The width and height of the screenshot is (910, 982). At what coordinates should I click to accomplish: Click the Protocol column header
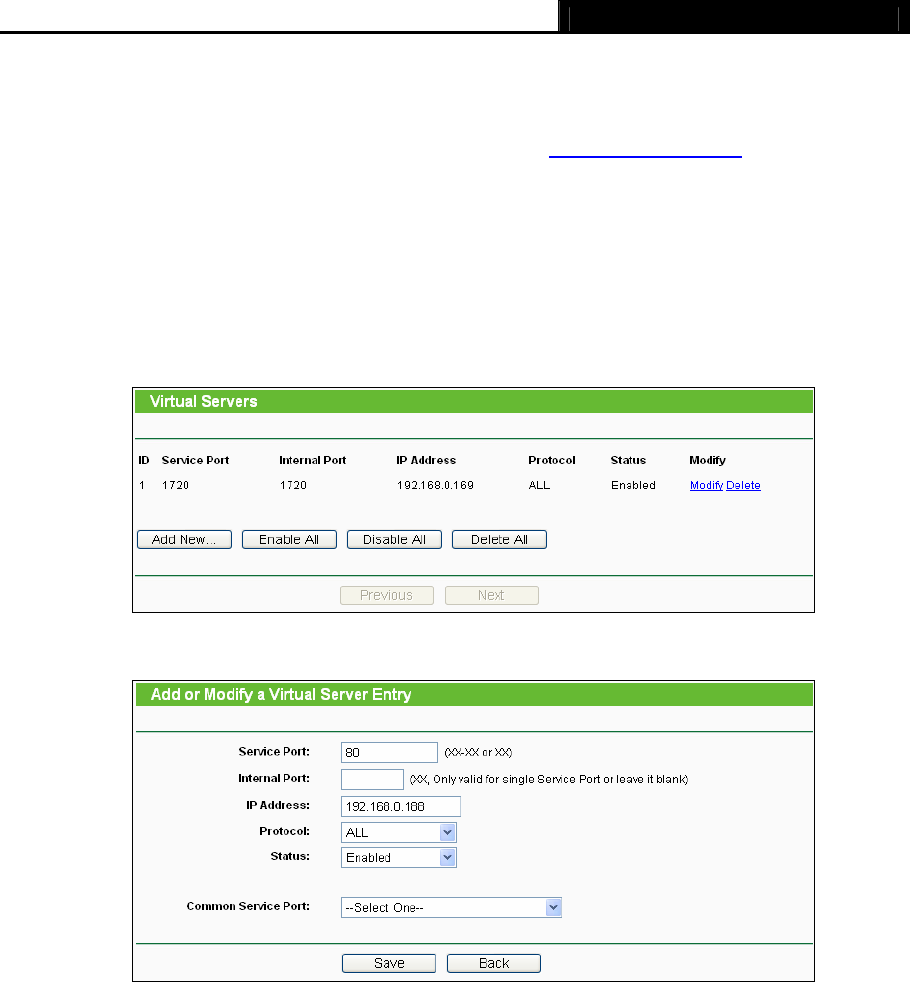[552, 460]
